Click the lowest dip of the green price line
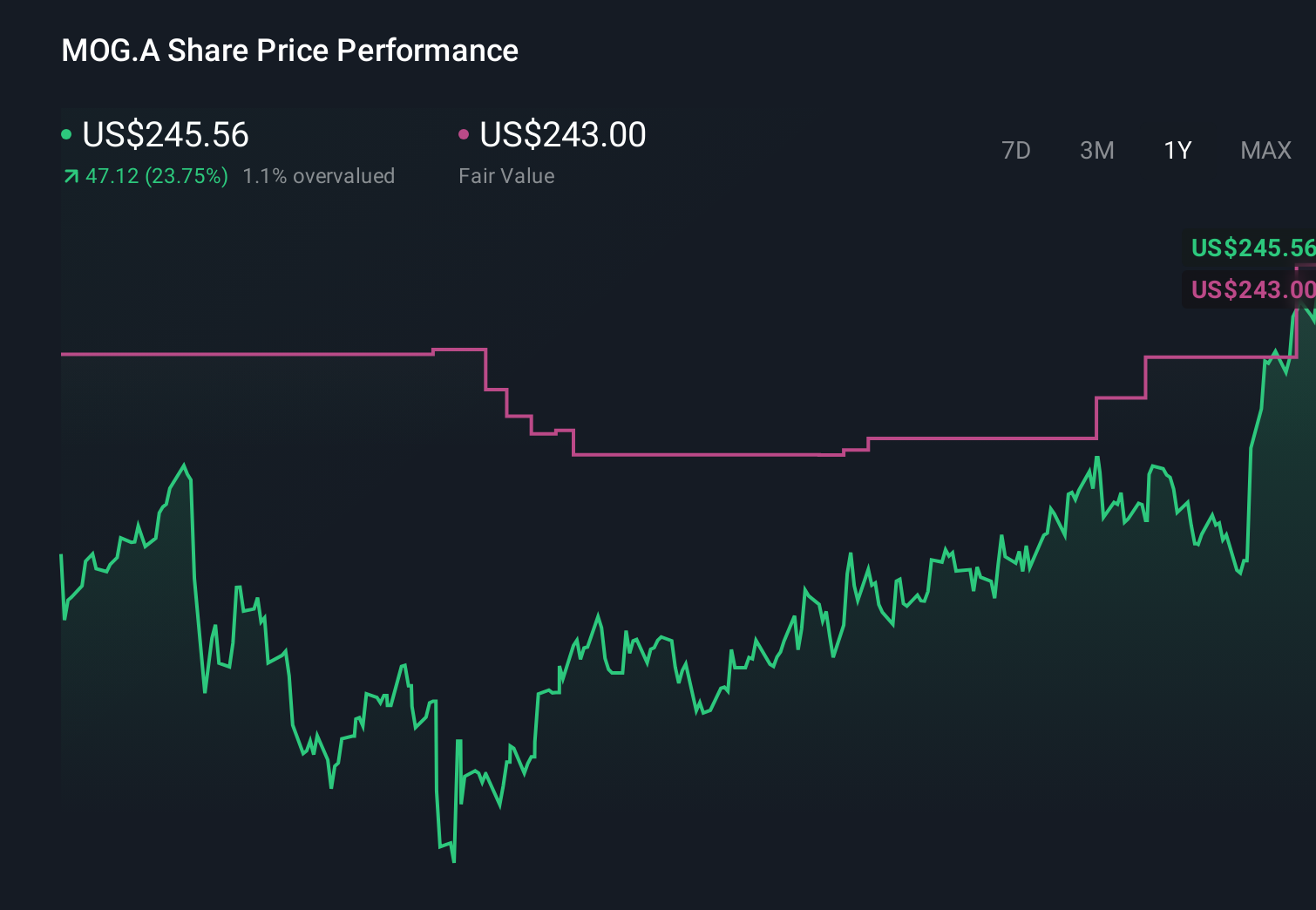 (453, 861)
